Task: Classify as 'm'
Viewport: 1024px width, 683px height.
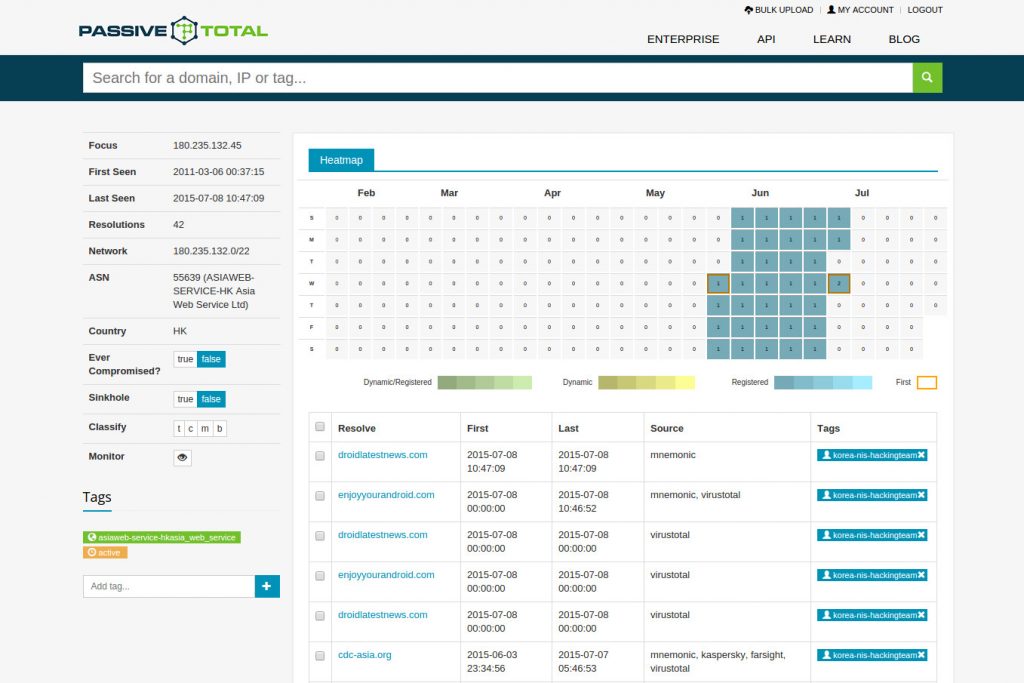Action: (x=205, y=428)
